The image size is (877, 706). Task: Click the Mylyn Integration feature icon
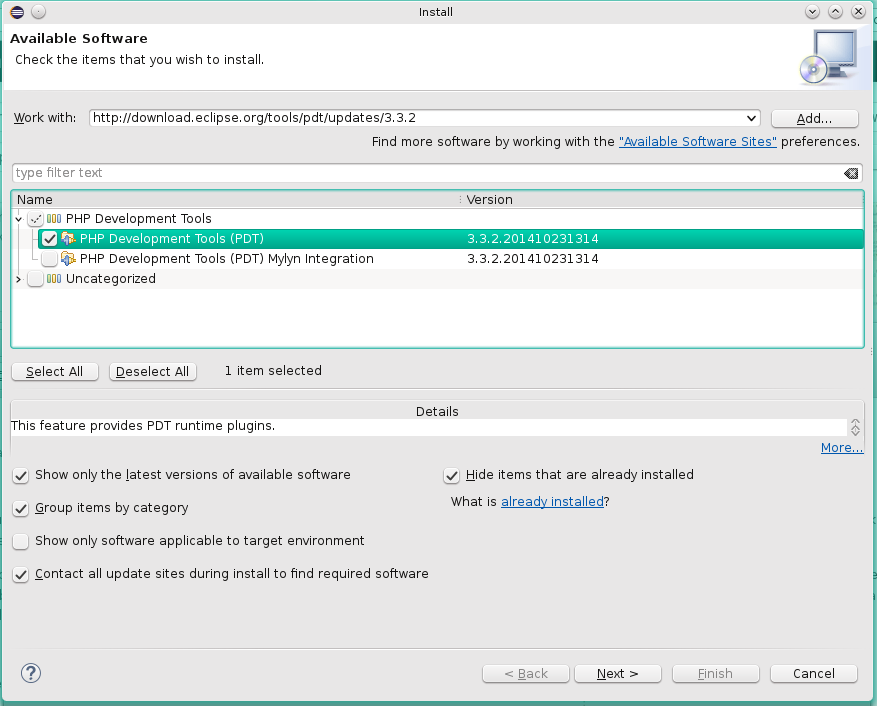(68, 259)
